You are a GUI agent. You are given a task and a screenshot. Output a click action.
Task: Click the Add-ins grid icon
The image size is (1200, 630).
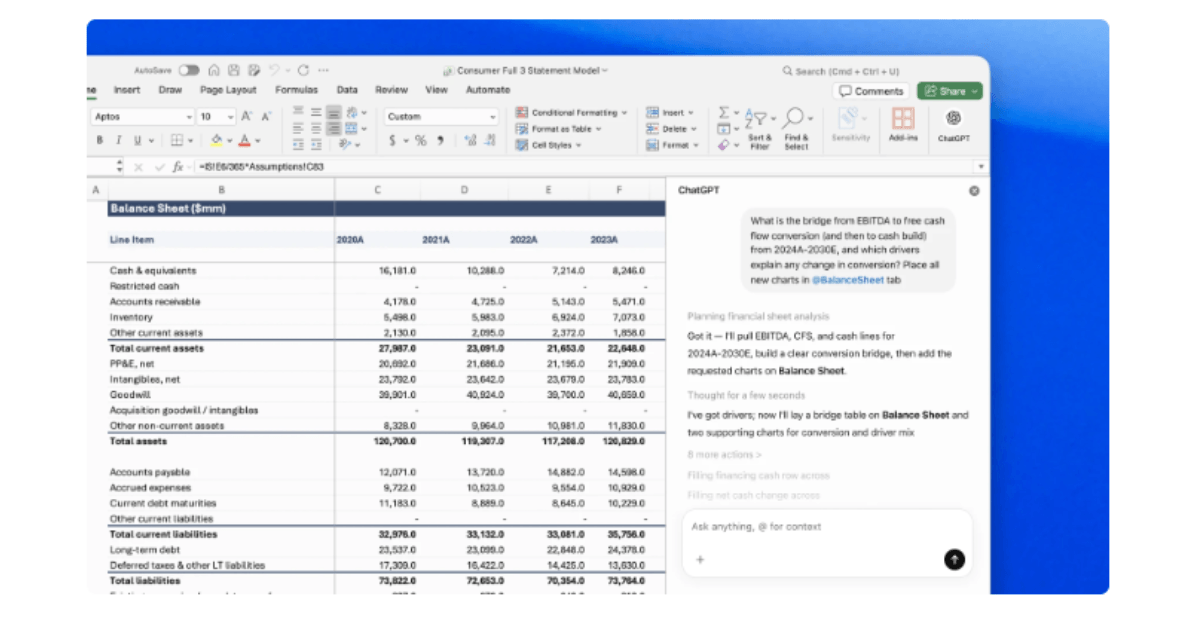903,120
